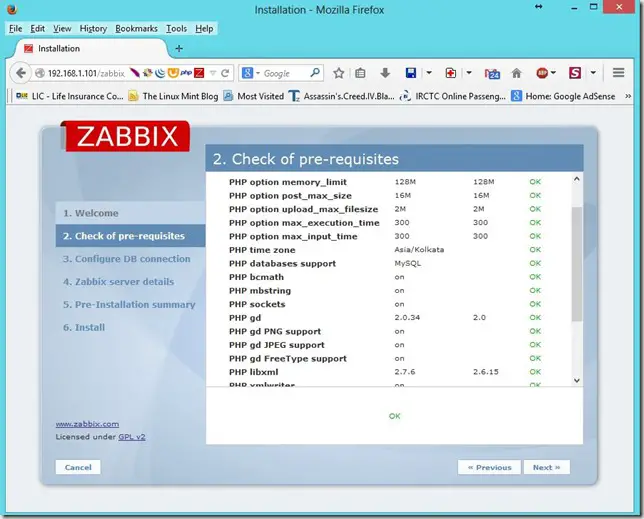Click the red Z icon in address bar
644x519 pixels.
coord(199,73)
